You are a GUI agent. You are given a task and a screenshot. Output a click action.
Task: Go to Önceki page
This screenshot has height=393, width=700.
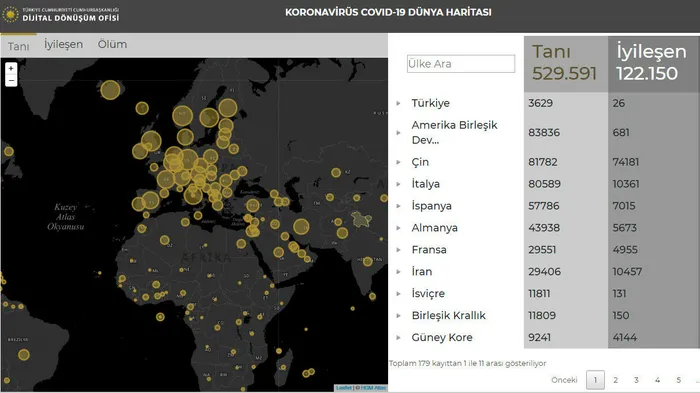564,380
